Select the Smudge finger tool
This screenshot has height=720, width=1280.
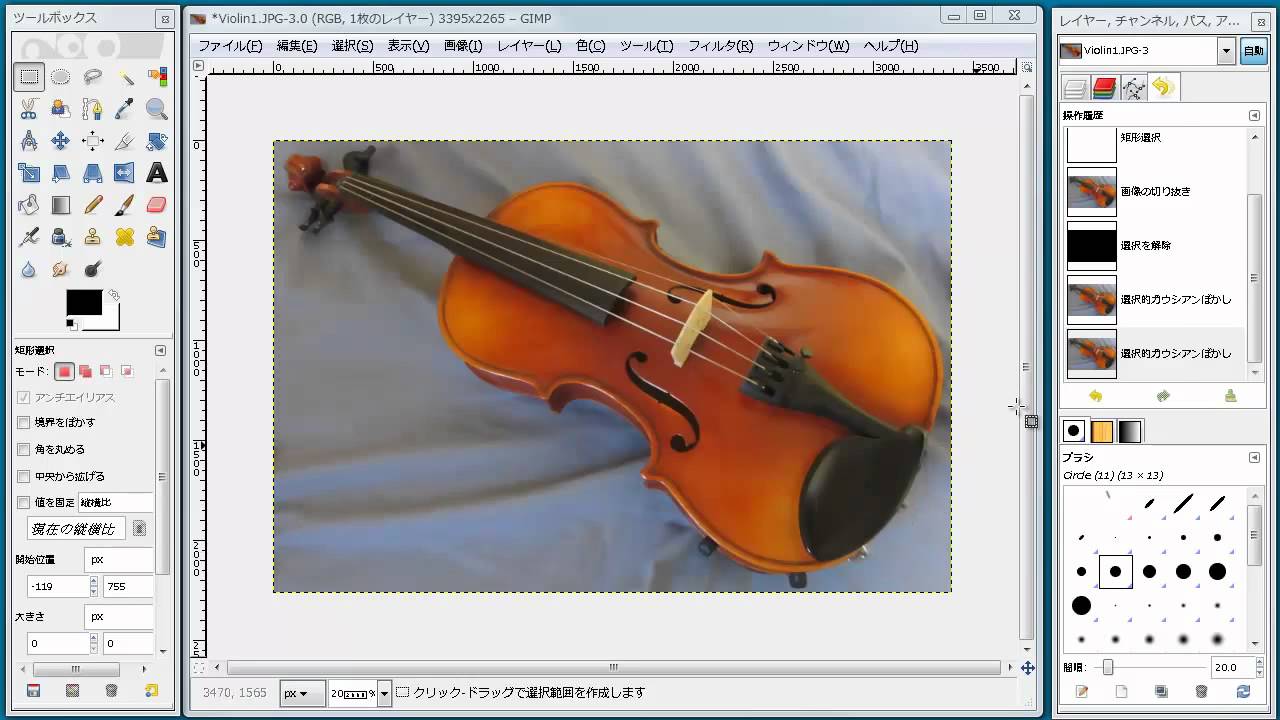pos(61,269)
